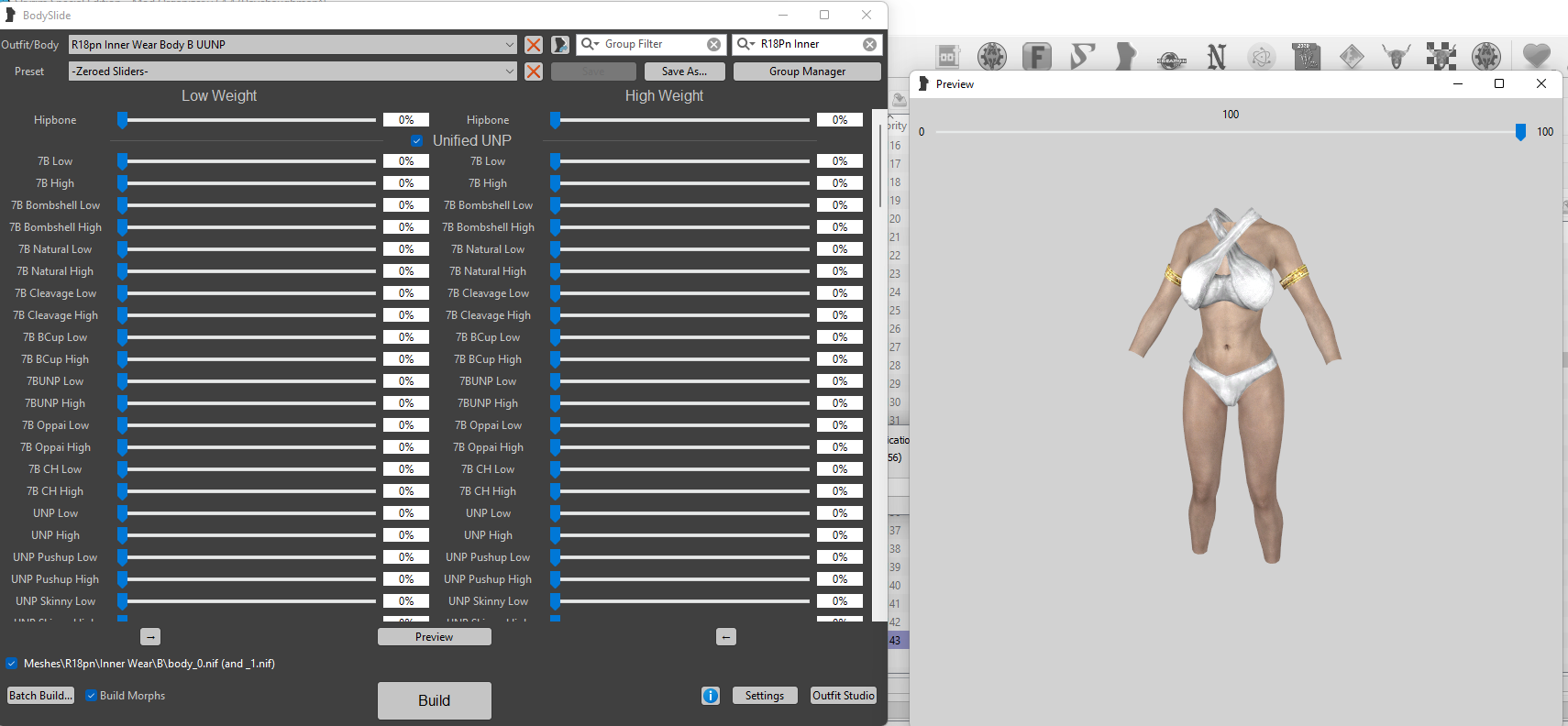Click the Low Weight UNP Low percentage field

coord(406,513)
